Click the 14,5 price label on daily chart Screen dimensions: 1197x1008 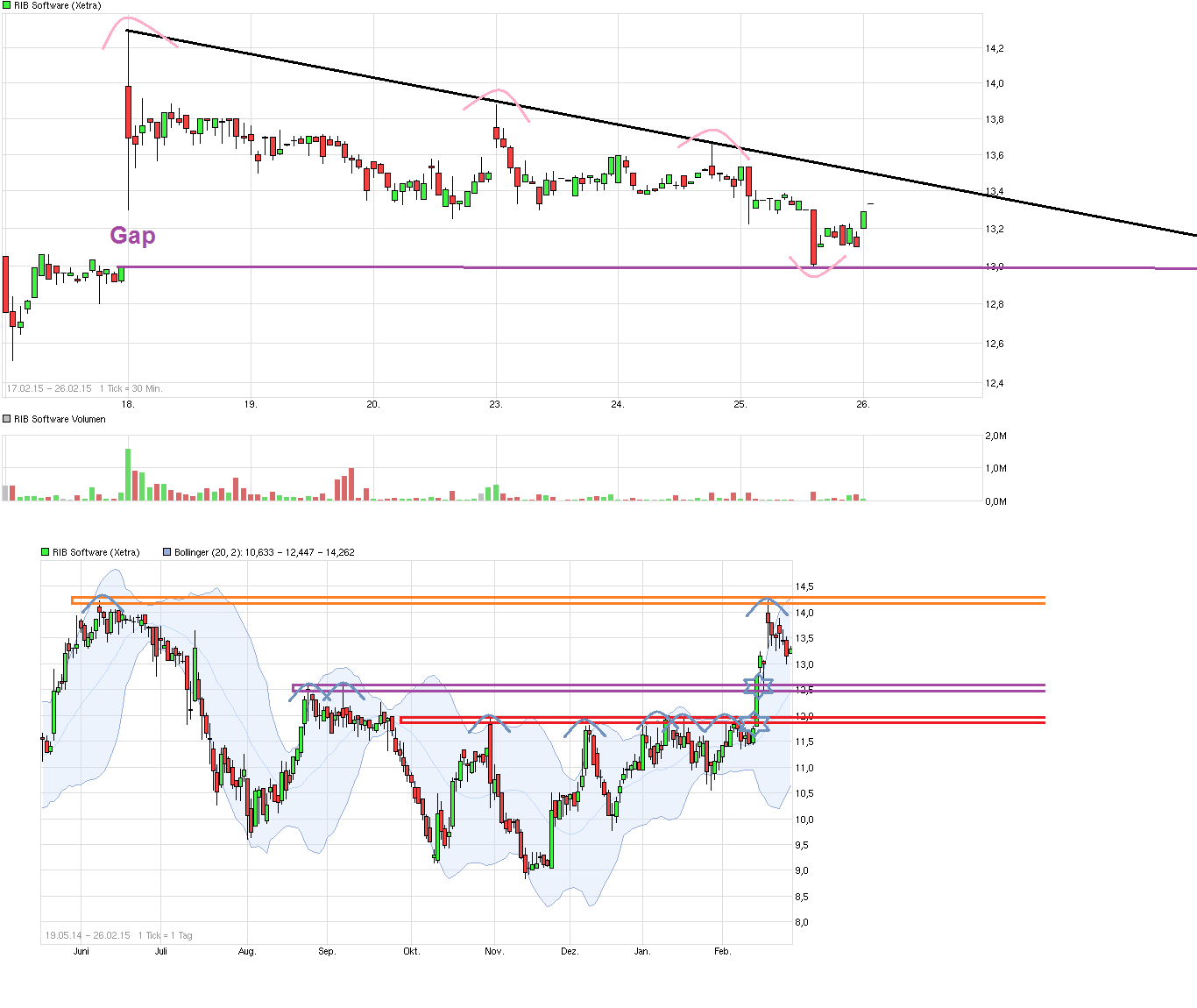click(x=804, y=586)
